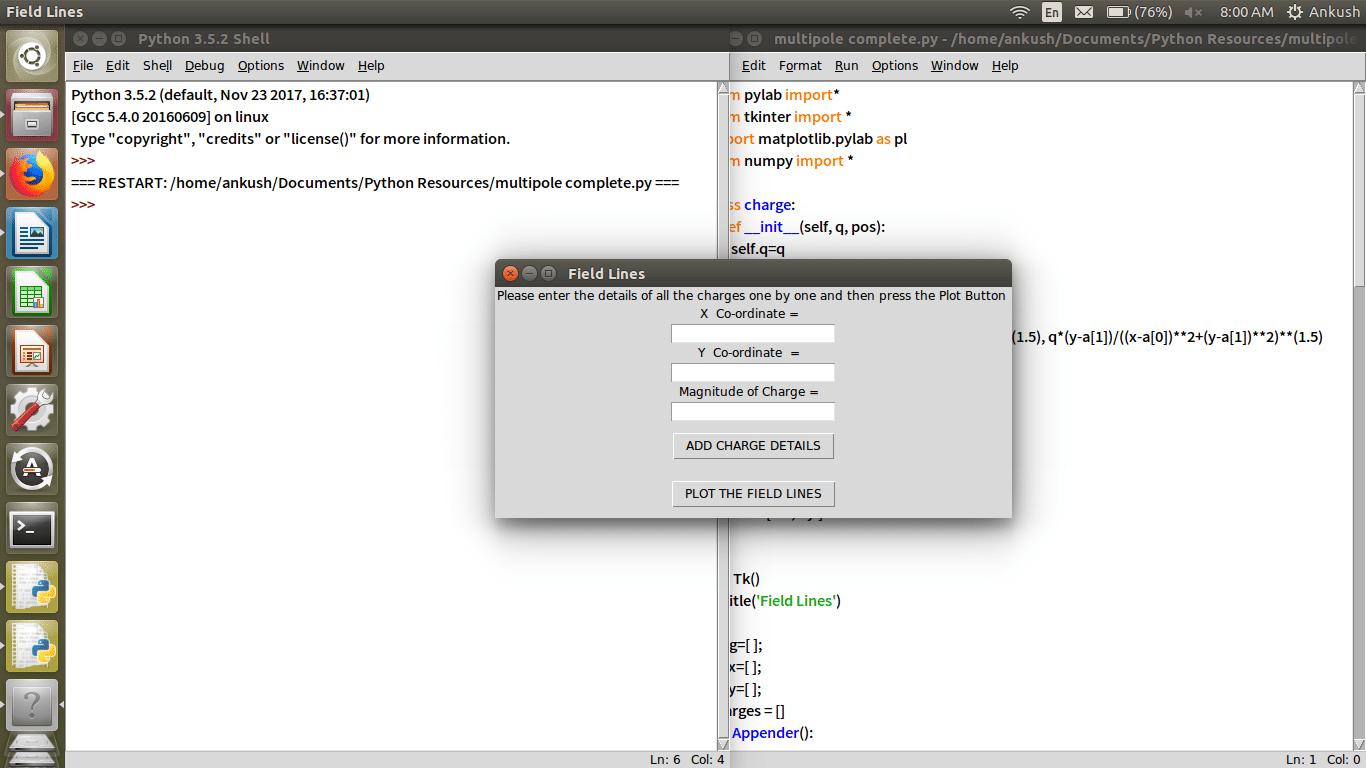Open the Debug menu in Python Shell
The height and width of the screenshot is (768, 1366).
tap(204, 66)
